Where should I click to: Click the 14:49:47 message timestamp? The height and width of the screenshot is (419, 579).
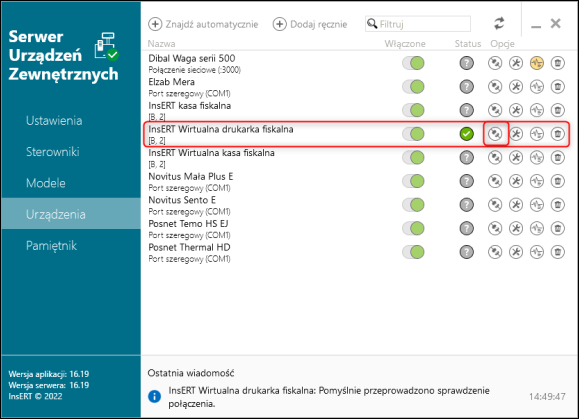pyautogui.click(x=547, y=397)
